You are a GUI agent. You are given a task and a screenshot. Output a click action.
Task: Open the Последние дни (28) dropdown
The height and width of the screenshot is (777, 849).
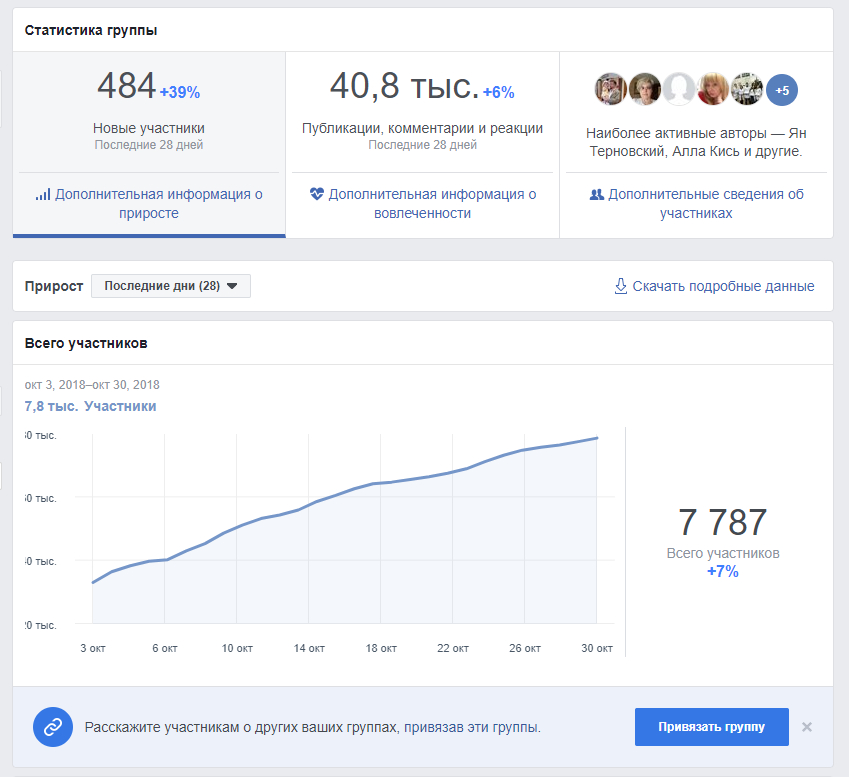[x=171, y=286]
